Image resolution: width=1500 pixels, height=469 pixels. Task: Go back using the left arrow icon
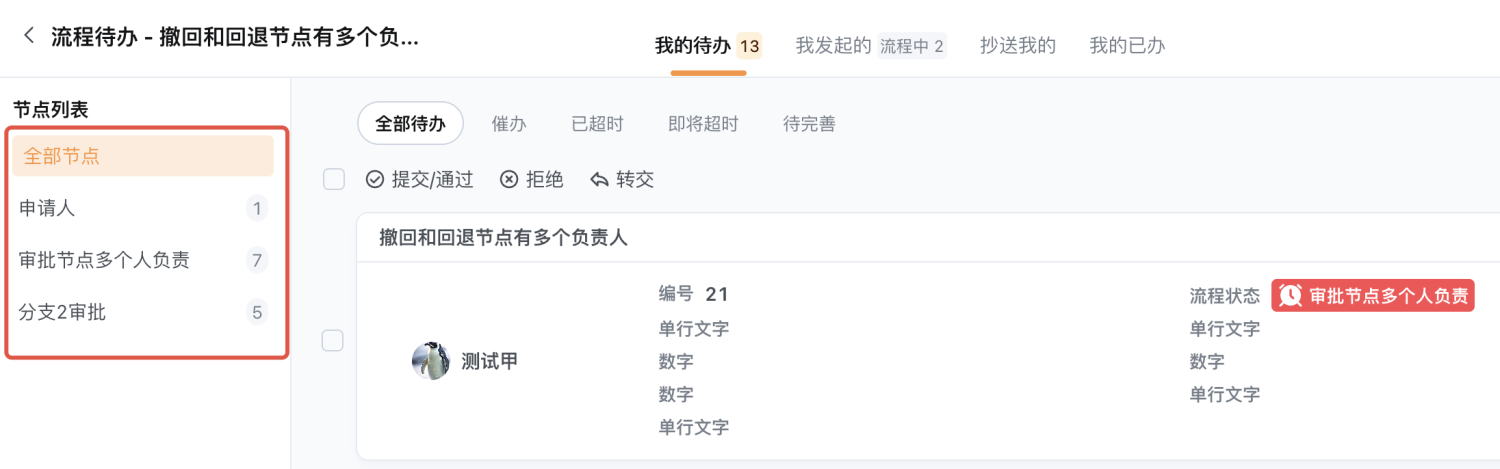29,36
